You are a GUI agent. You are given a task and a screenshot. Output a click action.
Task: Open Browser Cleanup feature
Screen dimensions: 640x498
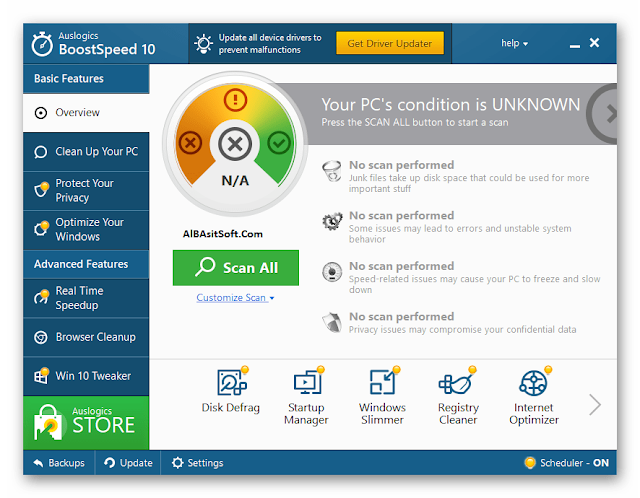point(86,337)
